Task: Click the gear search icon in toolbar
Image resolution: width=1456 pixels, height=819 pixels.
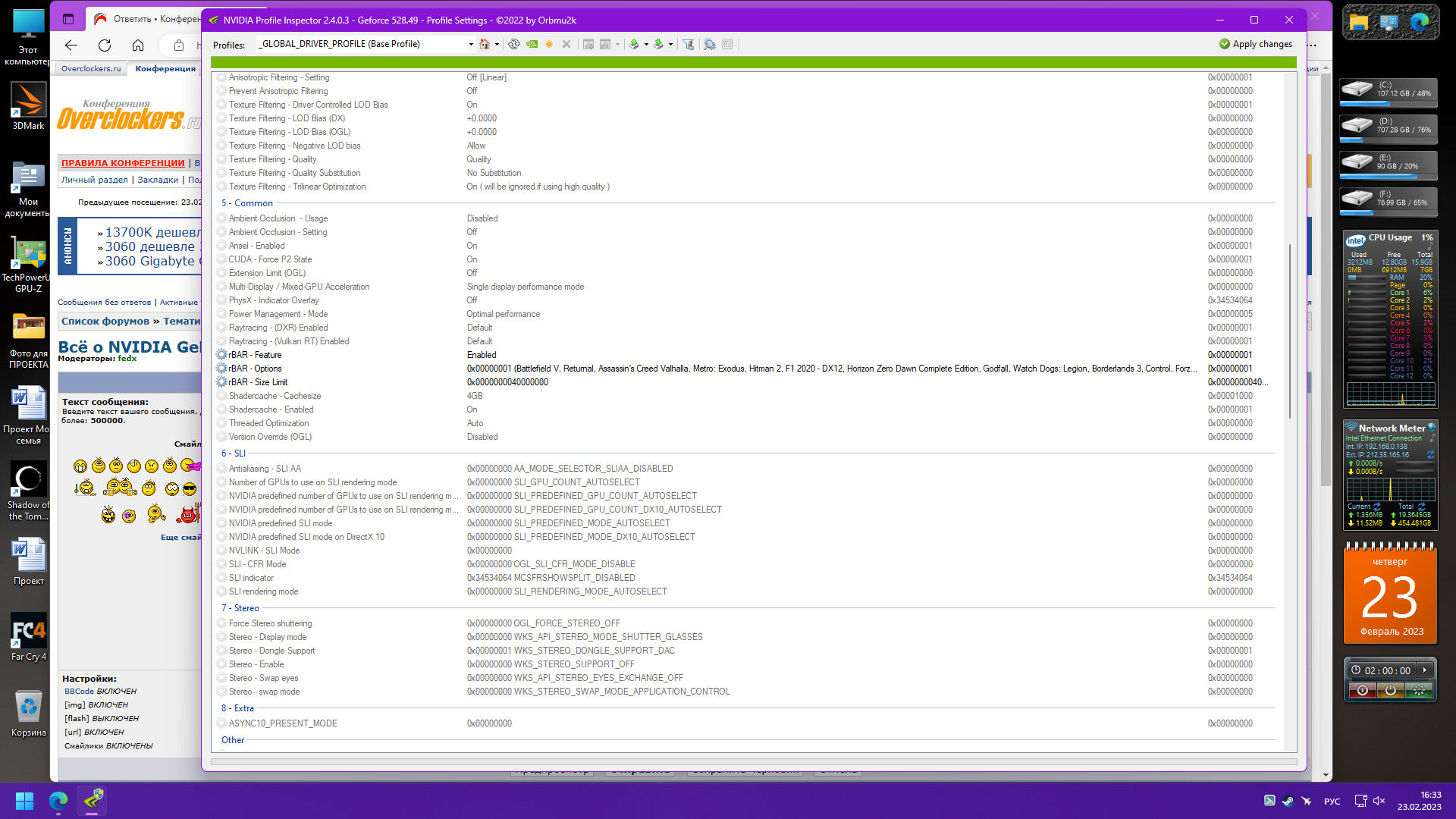Action: [x=709, y=44]
